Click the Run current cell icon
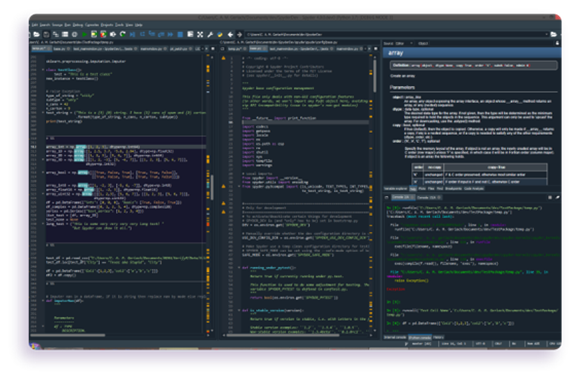The width and height of the screenshot is (577, 380). click(x=94, y=34)
